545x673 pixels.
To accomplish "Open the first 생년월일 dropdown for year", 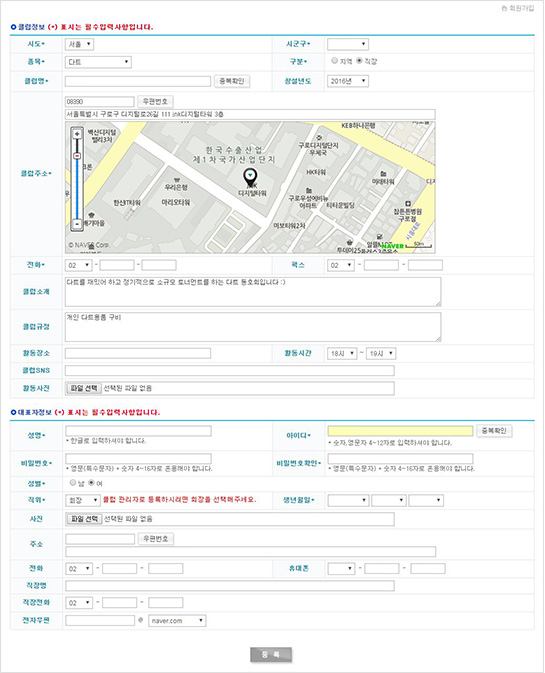I will [x=348, y=500].
